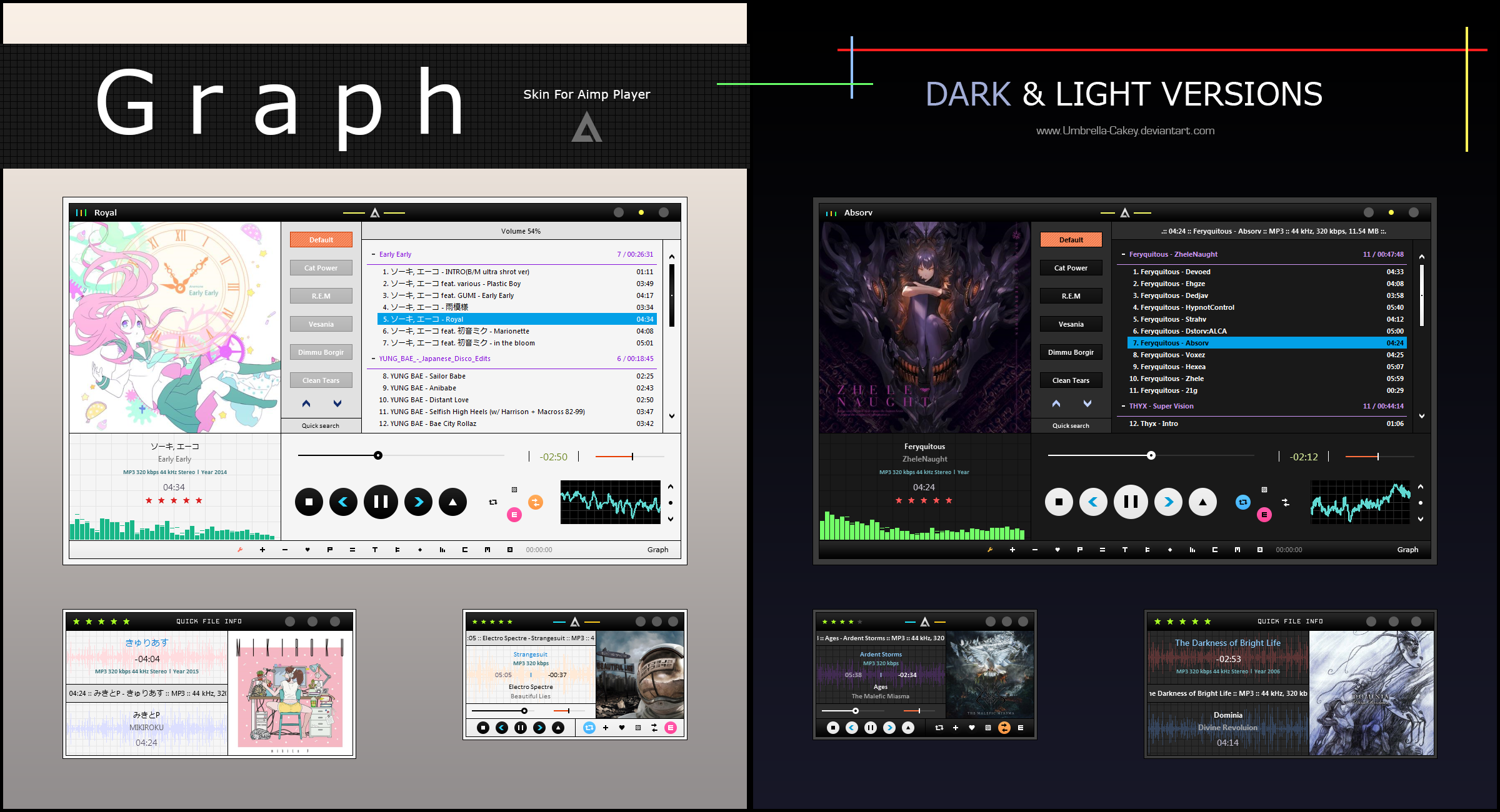Click the square target icon in dark player bottom bar
This screenshot has height=812, width=1500.
(x=1260, y=550)
